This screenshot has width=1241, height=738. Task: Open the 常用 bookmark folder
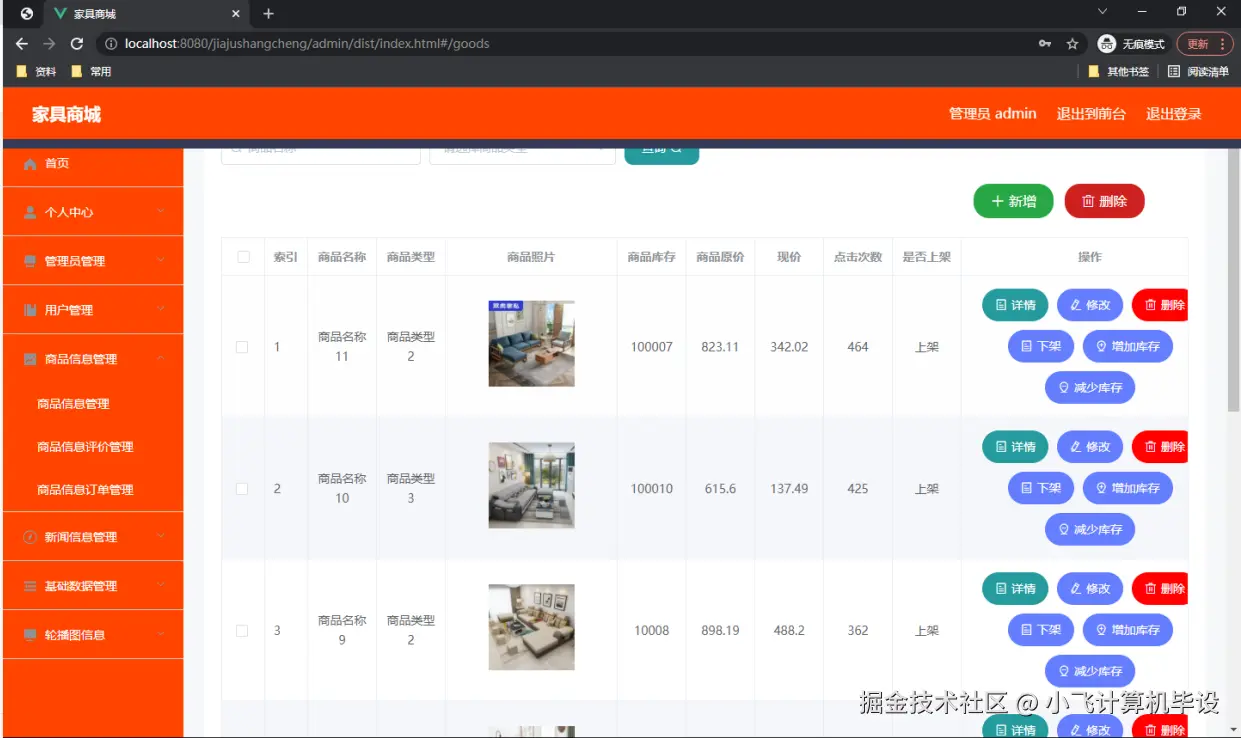91,72
